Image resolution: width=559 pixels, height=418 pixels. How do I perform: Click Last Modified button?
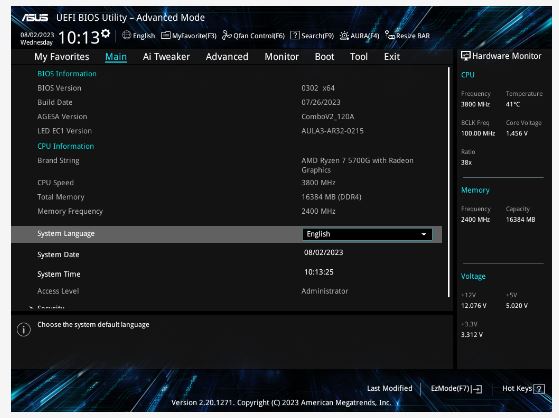[390, 388]
